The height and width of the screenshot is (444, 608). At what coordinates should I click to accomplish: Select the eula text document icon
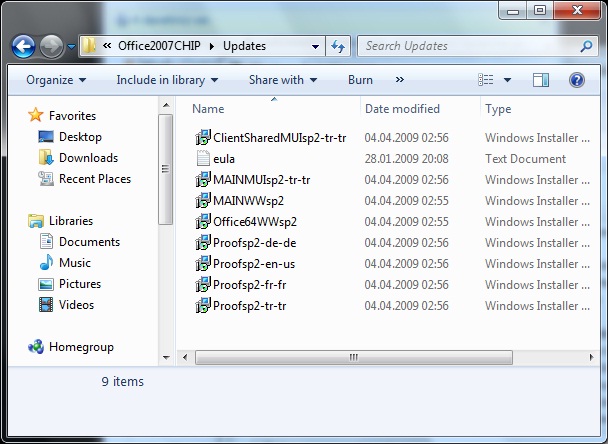pos(203,159)
